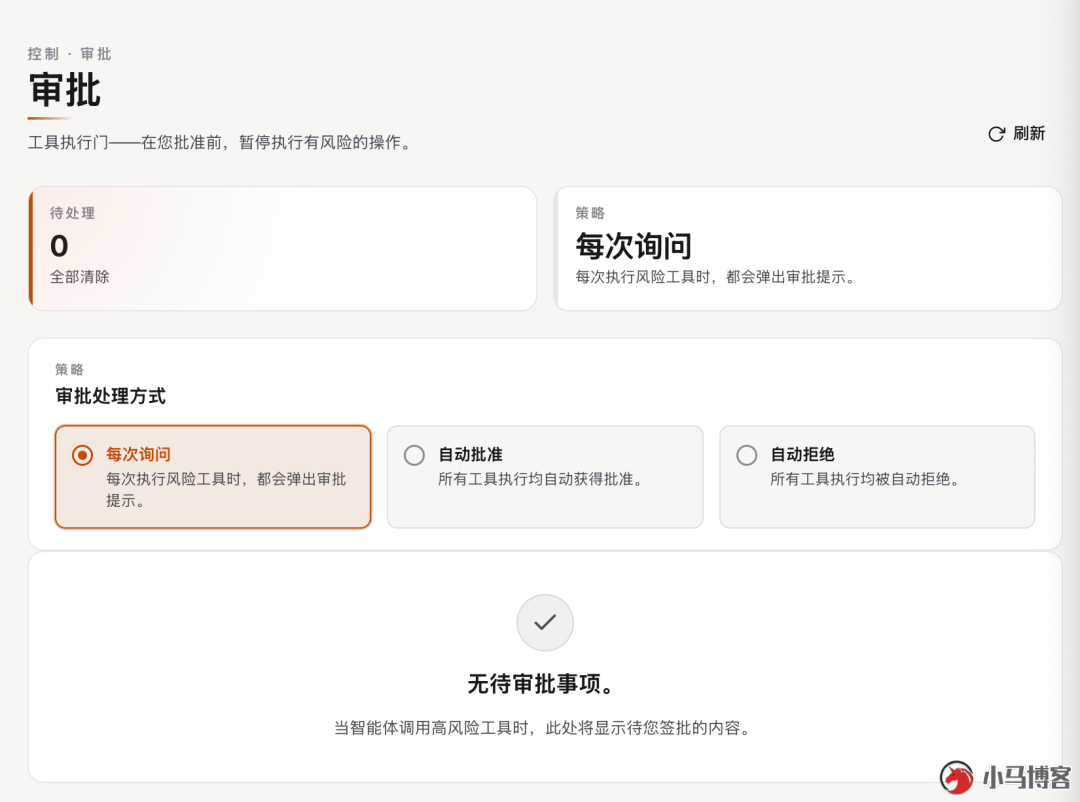Open the 审批 breadcrumb item
The width and height of the screenshot is (1080, 802).
point(96,54)
